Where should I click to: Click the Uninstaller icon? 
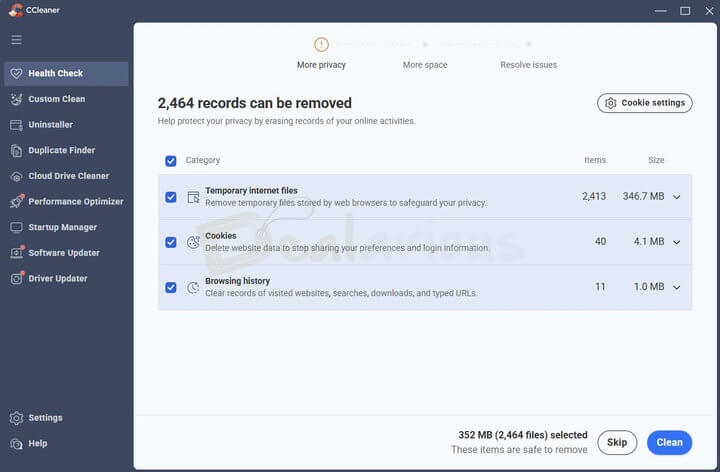[17, 125]
